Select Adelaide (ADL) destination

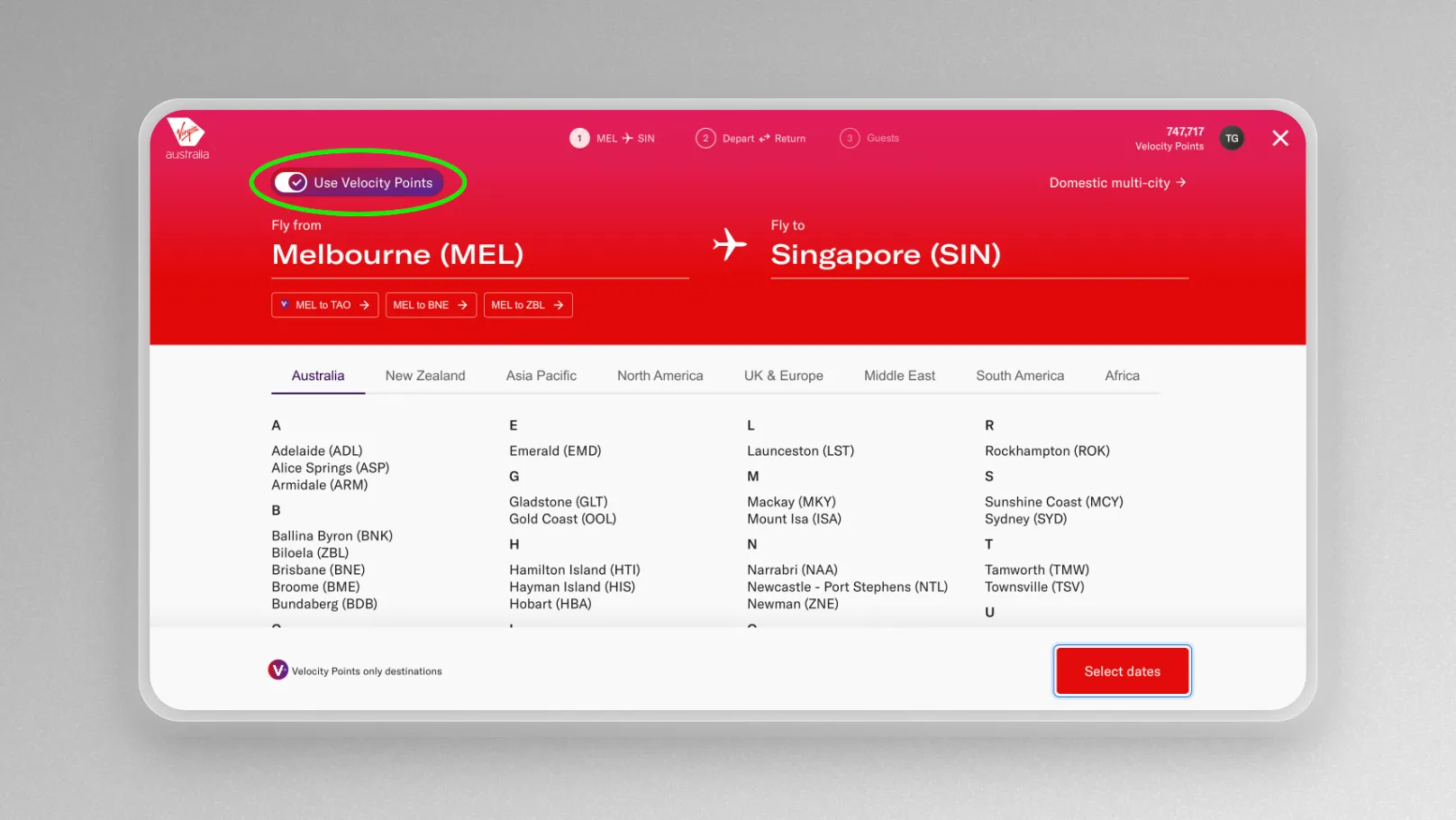coord(317,451)
